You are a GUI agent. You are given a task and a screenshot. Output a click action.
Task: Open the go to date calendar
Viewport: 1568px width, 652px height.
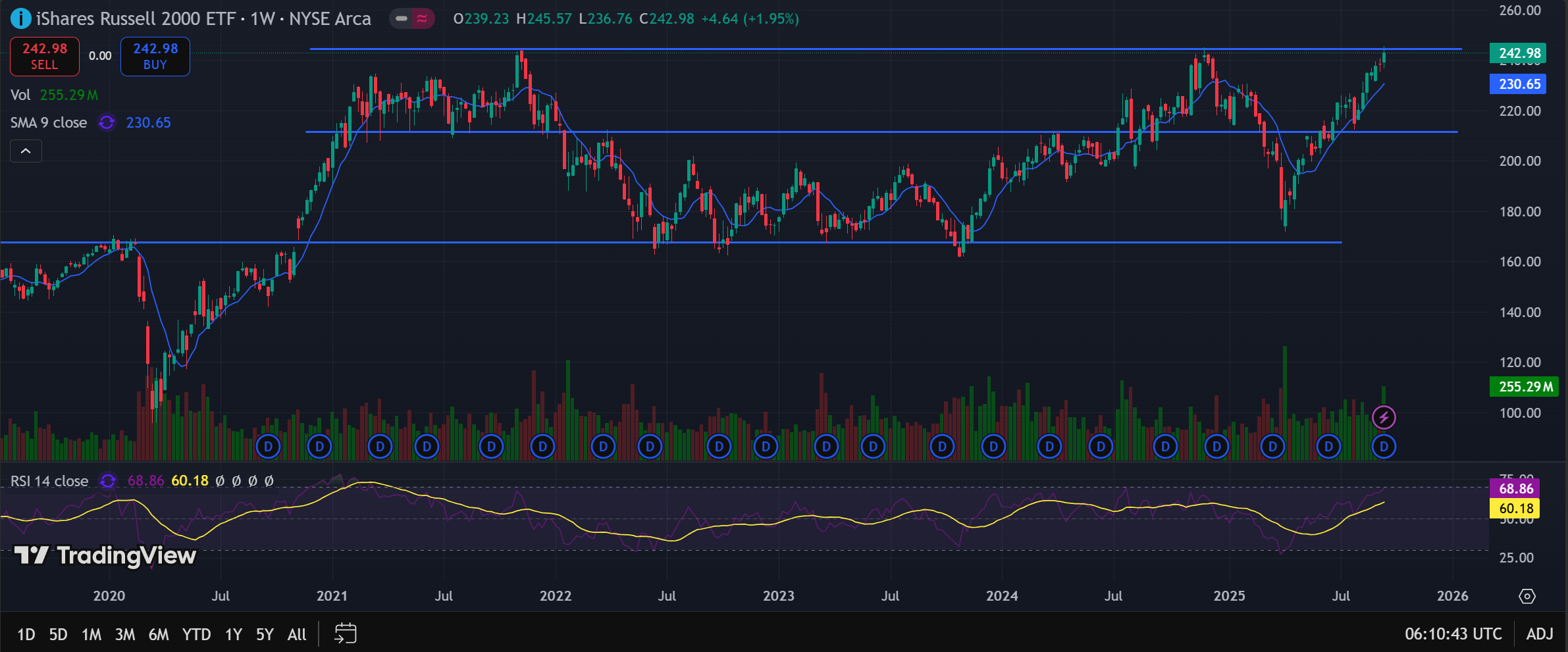(x=345, y=634)
